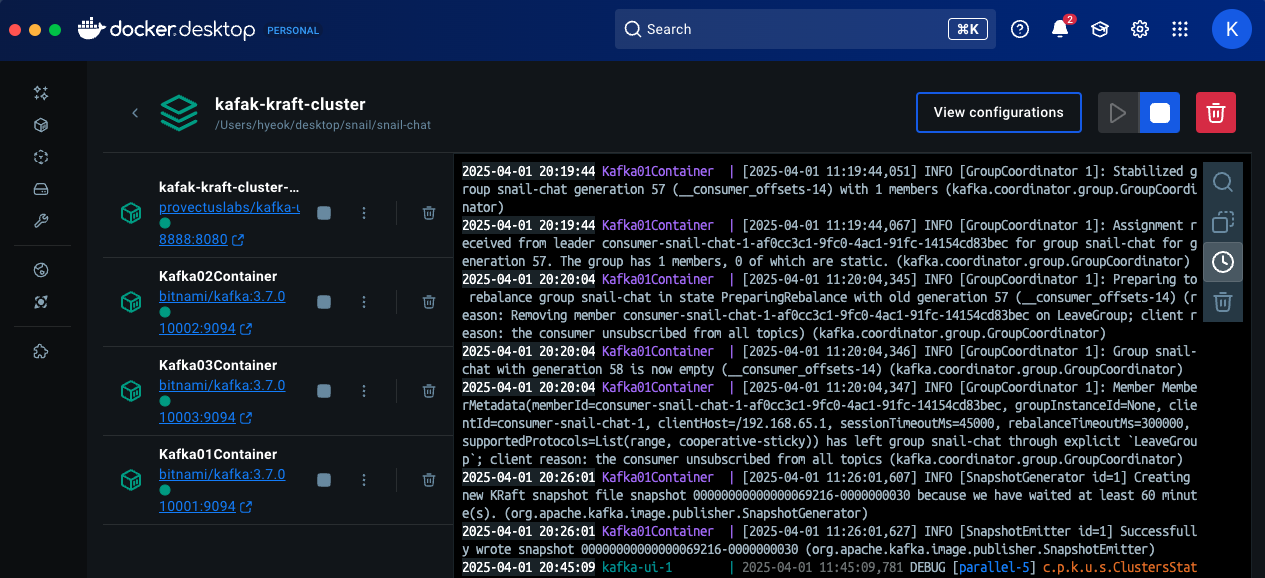Open the K user account avatar
1265x578 pixels.
coord(1232,29)
